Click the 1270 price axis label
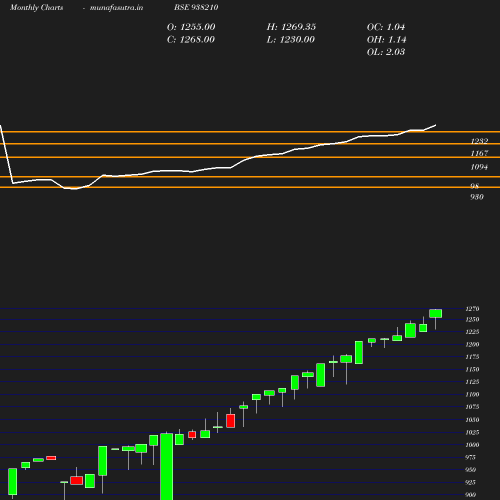Screen dimensions: 500x500 472,309
